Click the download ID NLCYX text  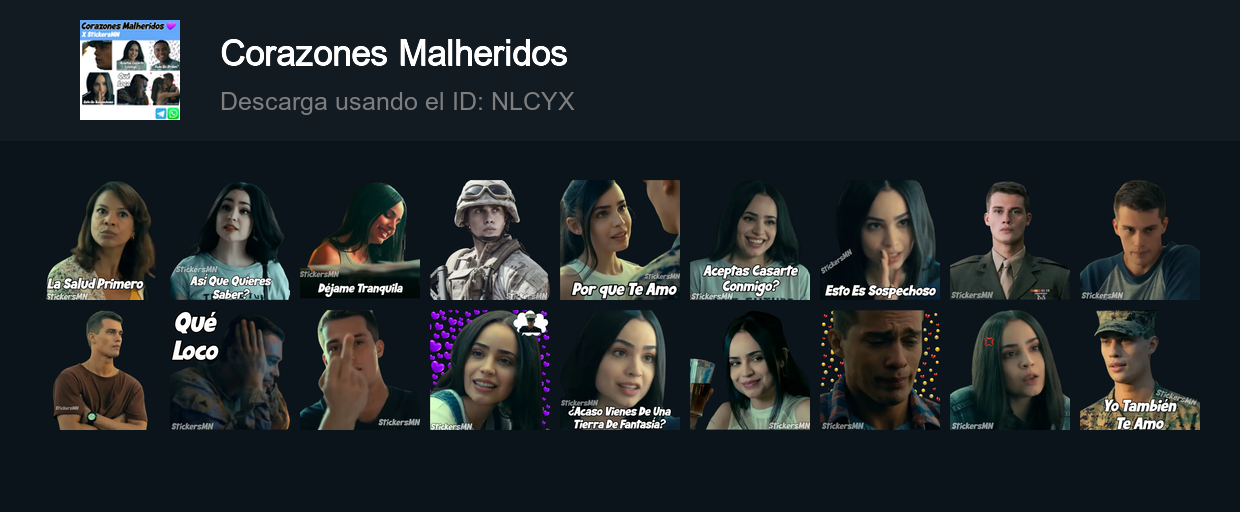[397, 102]
